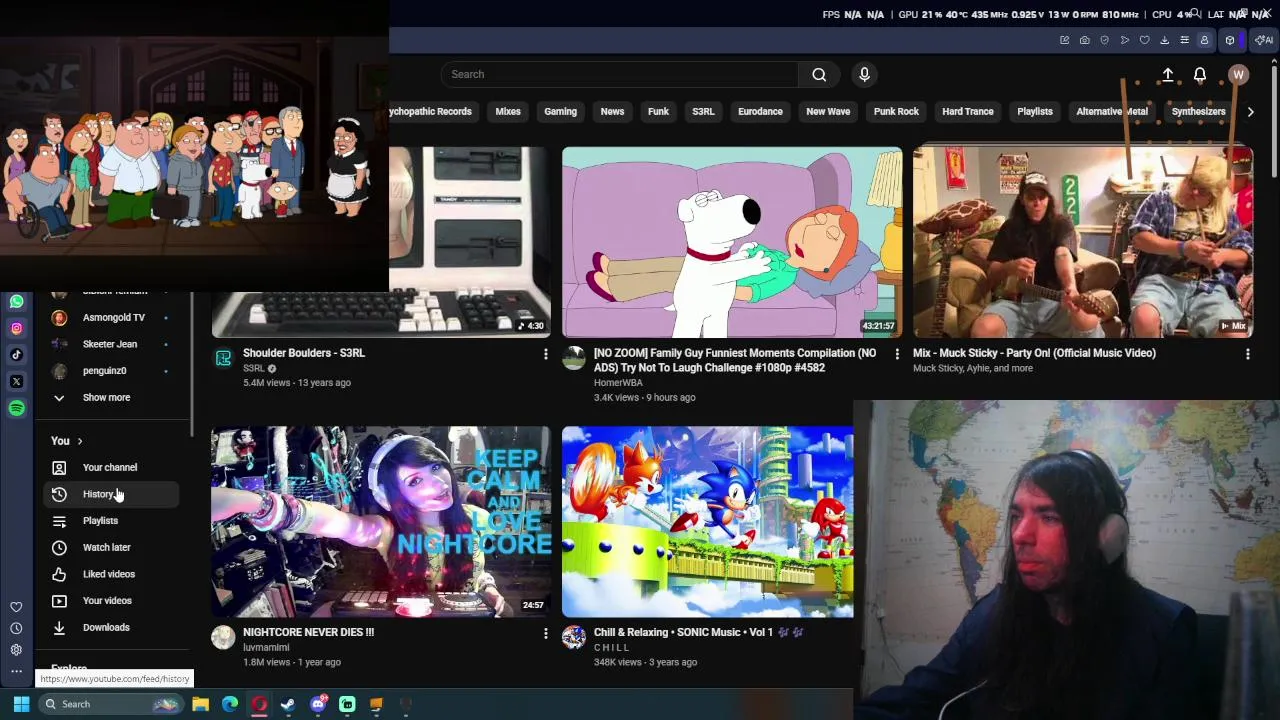The image size is (1280, 720).
Task: Open File Explorer from taskbar
Action: pyautogui.click(x=200, y=704)
